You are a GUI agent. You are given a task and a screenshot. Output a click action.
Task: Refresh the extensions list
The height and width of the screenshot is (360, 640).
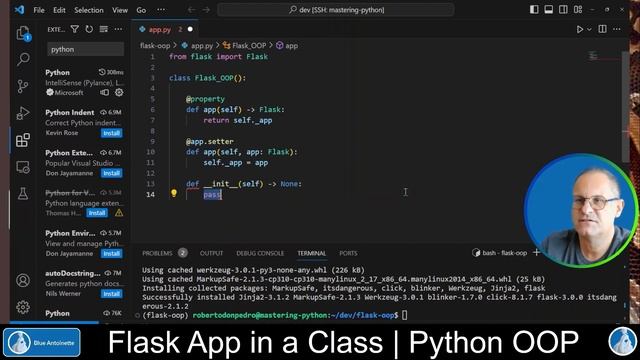pos(89,29)
